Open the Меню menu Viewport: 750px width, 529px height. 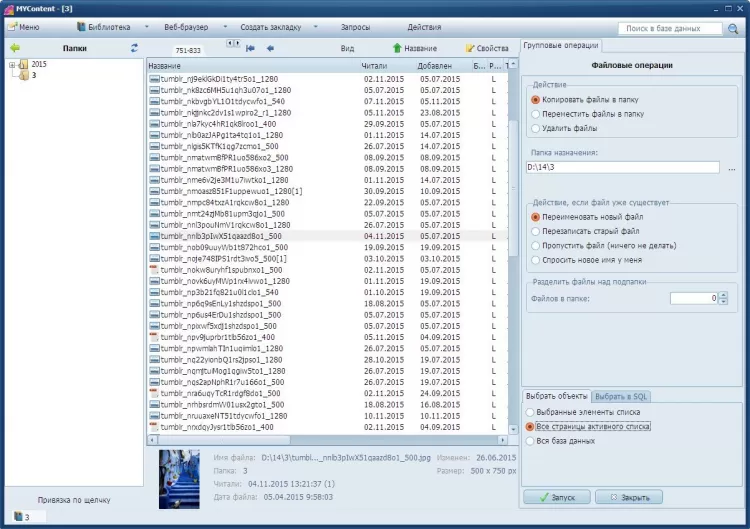click(x=23, y=27)
